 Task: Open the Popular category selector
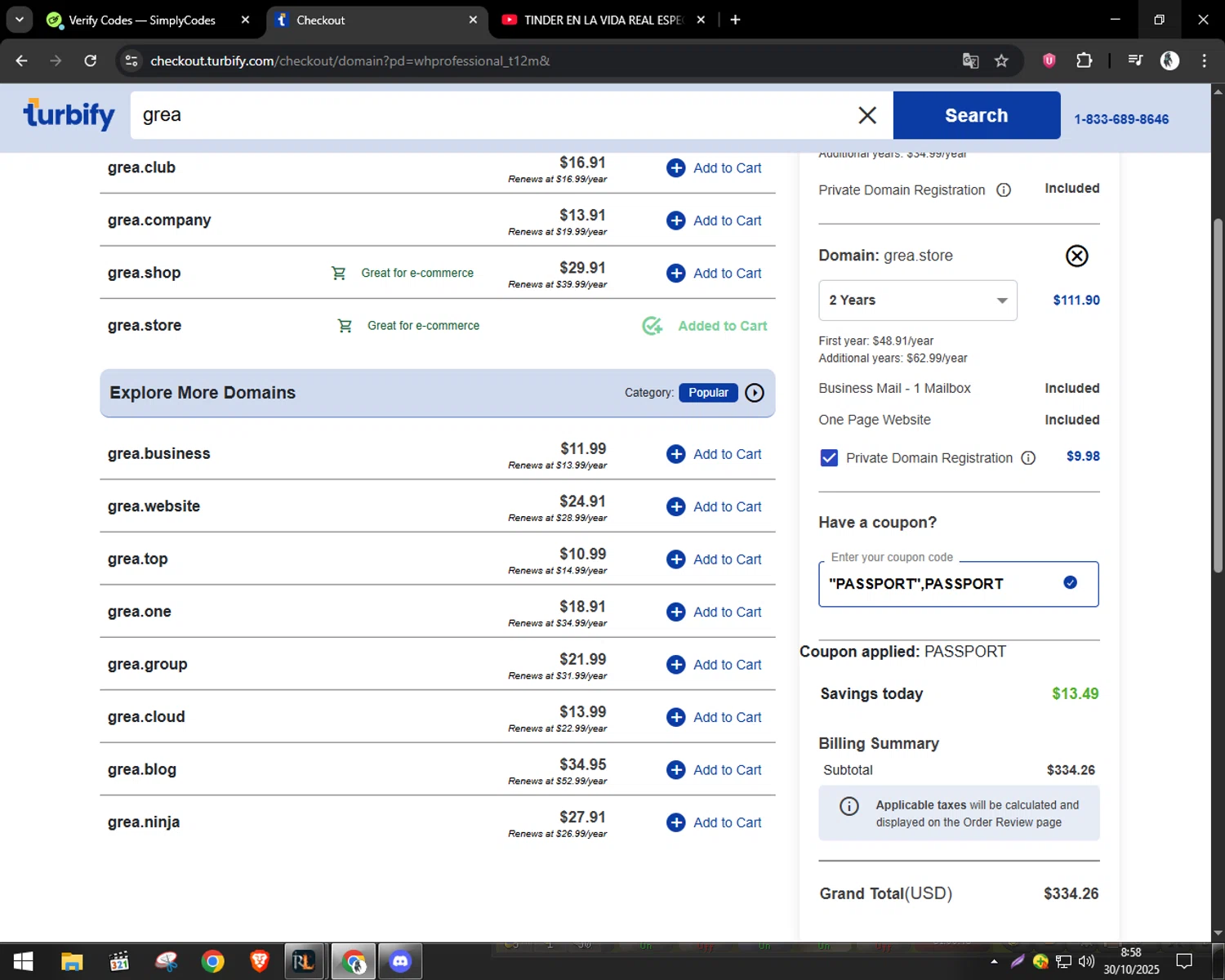tap(708, 393)
